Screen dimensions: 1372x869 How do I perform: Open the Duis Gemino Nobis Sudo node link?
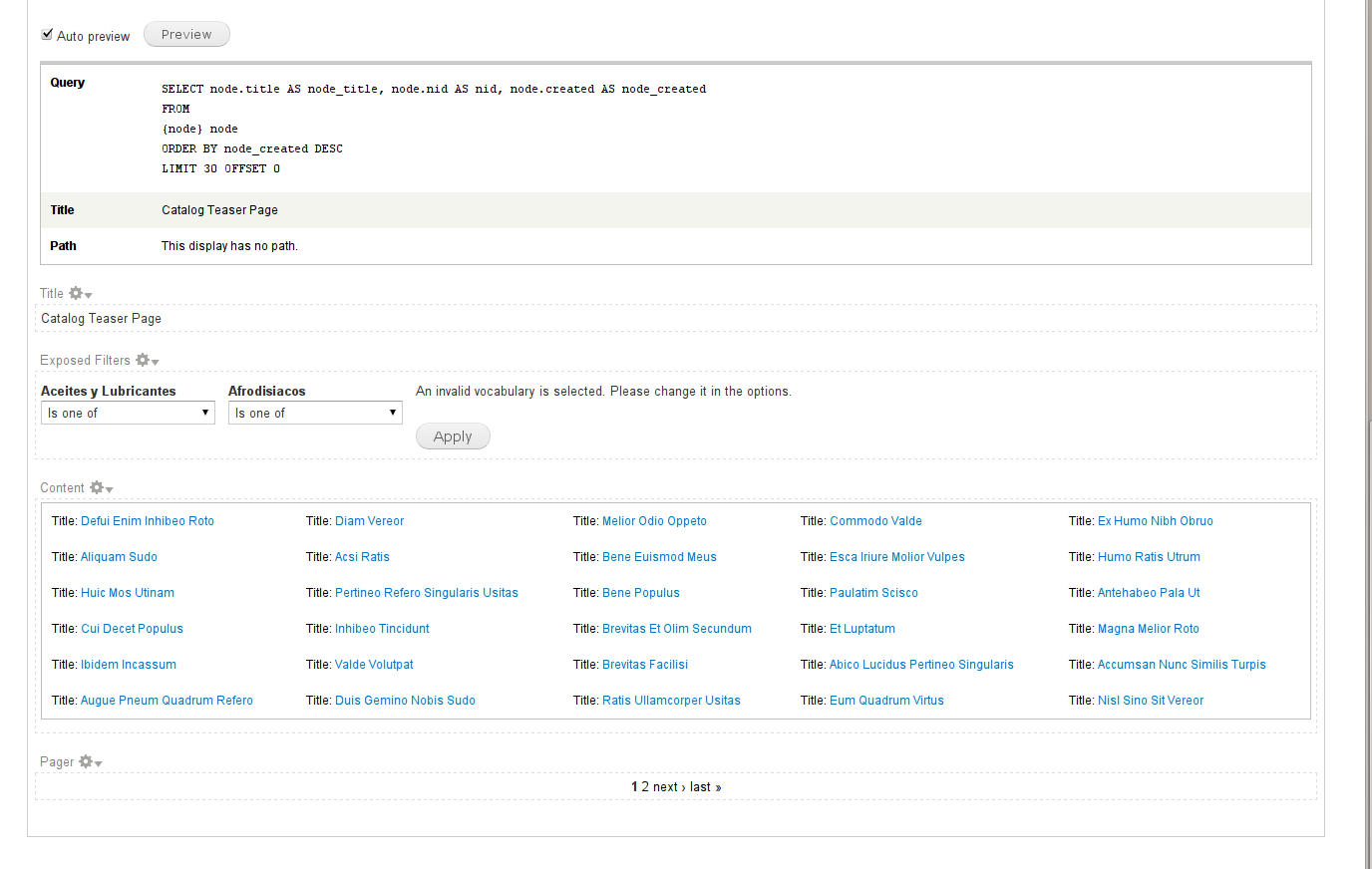point(405,700)
